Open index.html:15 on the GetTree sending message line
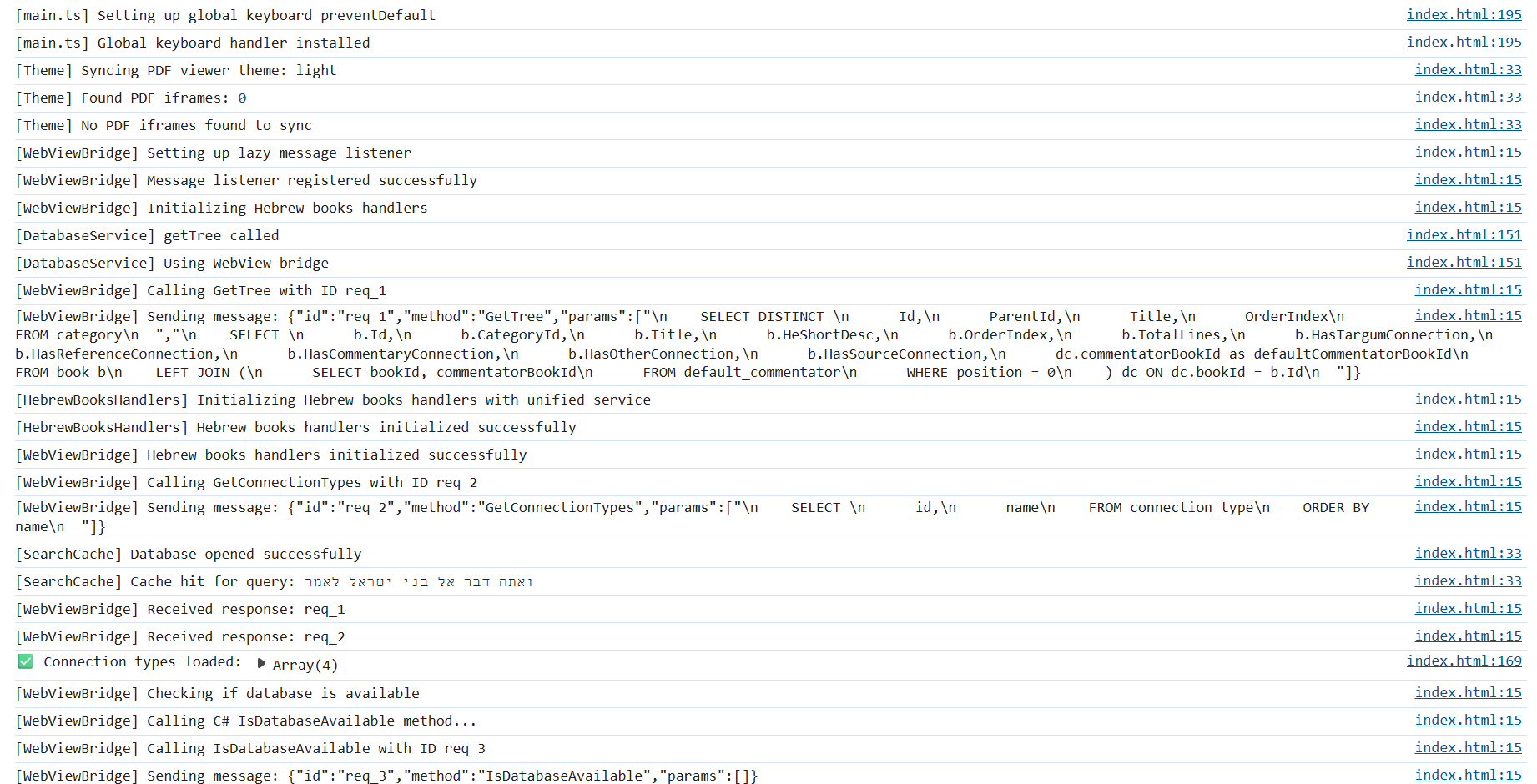 [x=1468, y=315]
